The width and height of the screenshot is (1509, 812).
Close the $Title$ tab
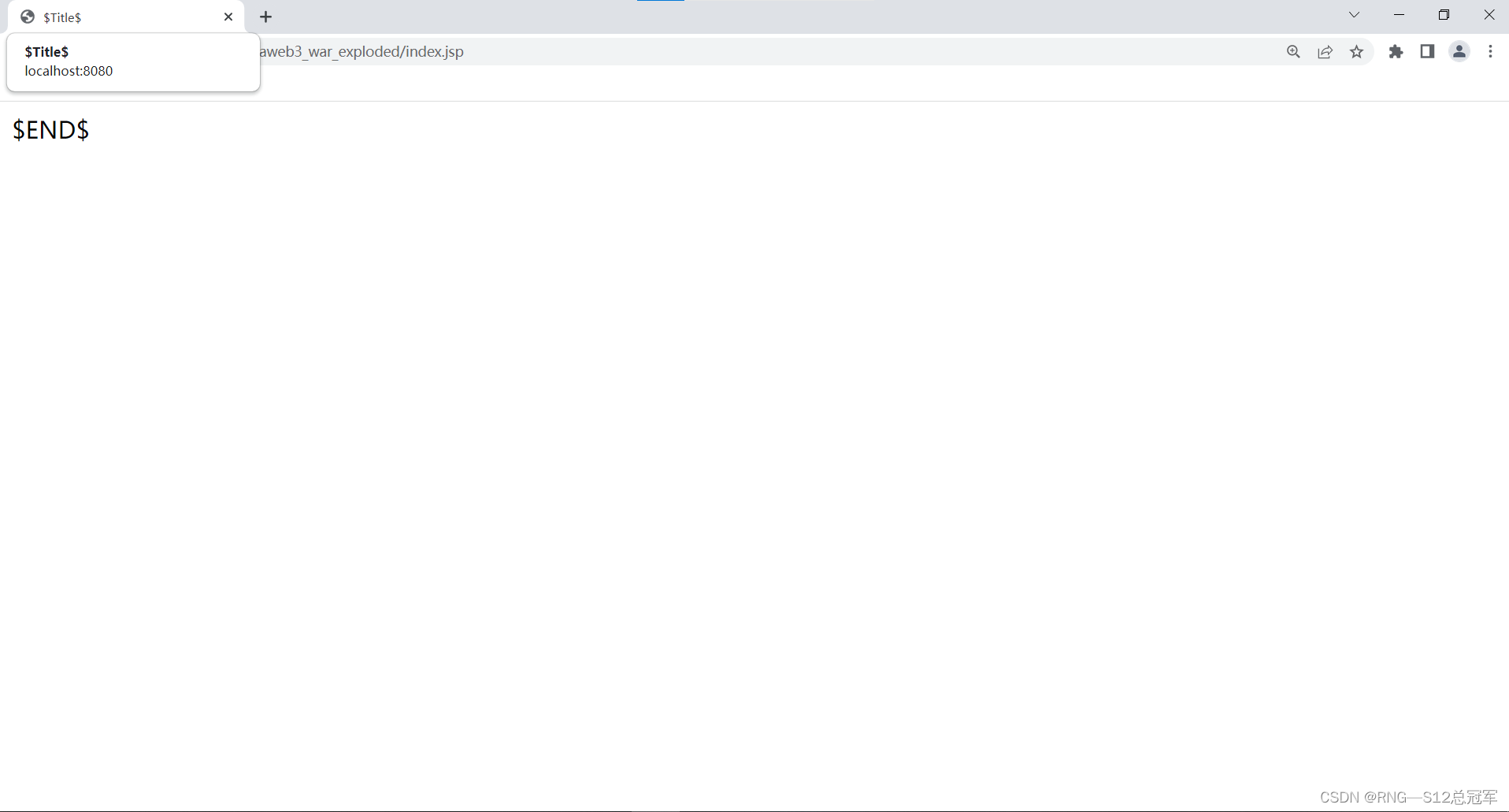tap(228, 17)
